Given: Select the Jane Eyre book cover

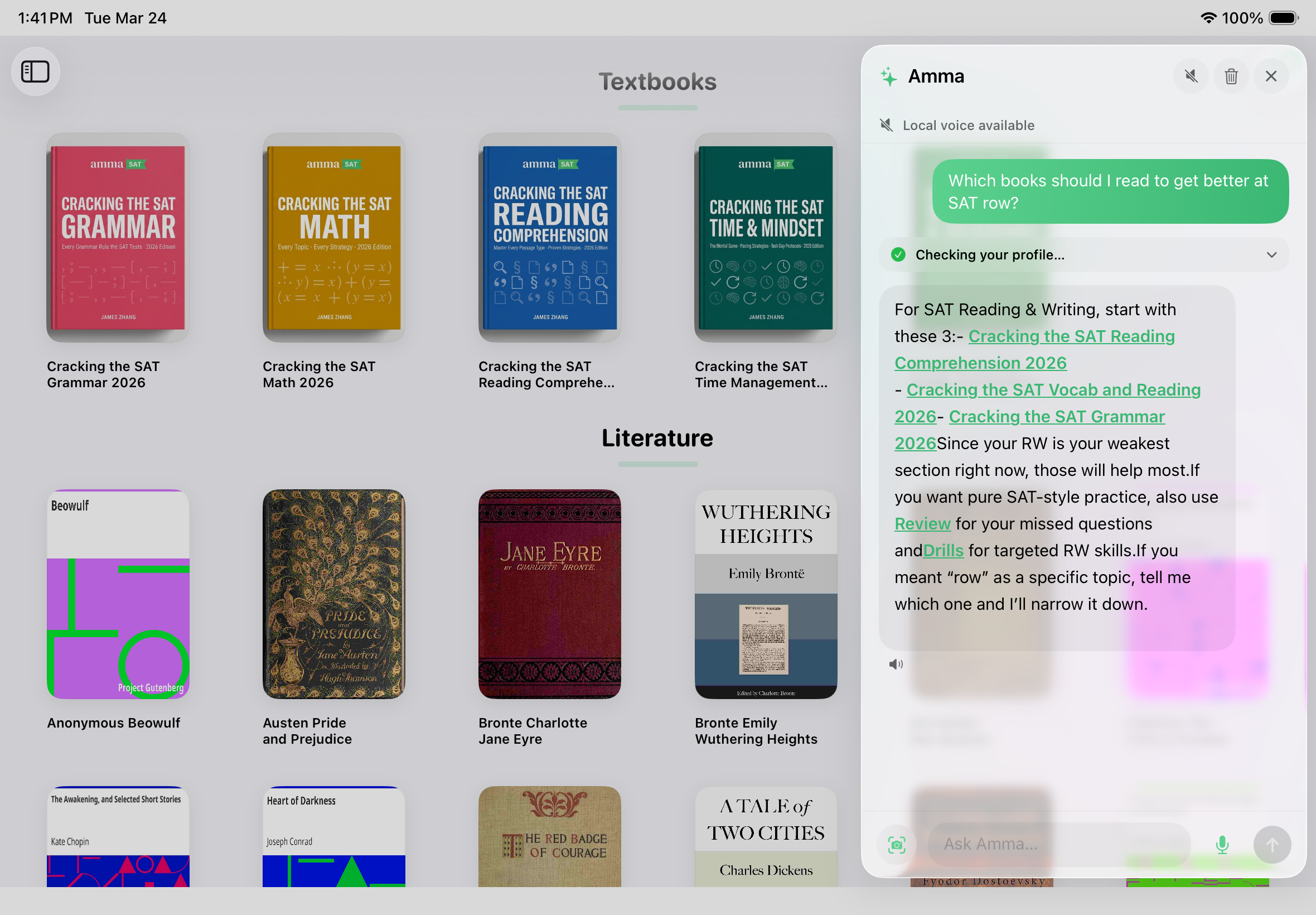Looking at the screenshot, I should click(549, 595).
